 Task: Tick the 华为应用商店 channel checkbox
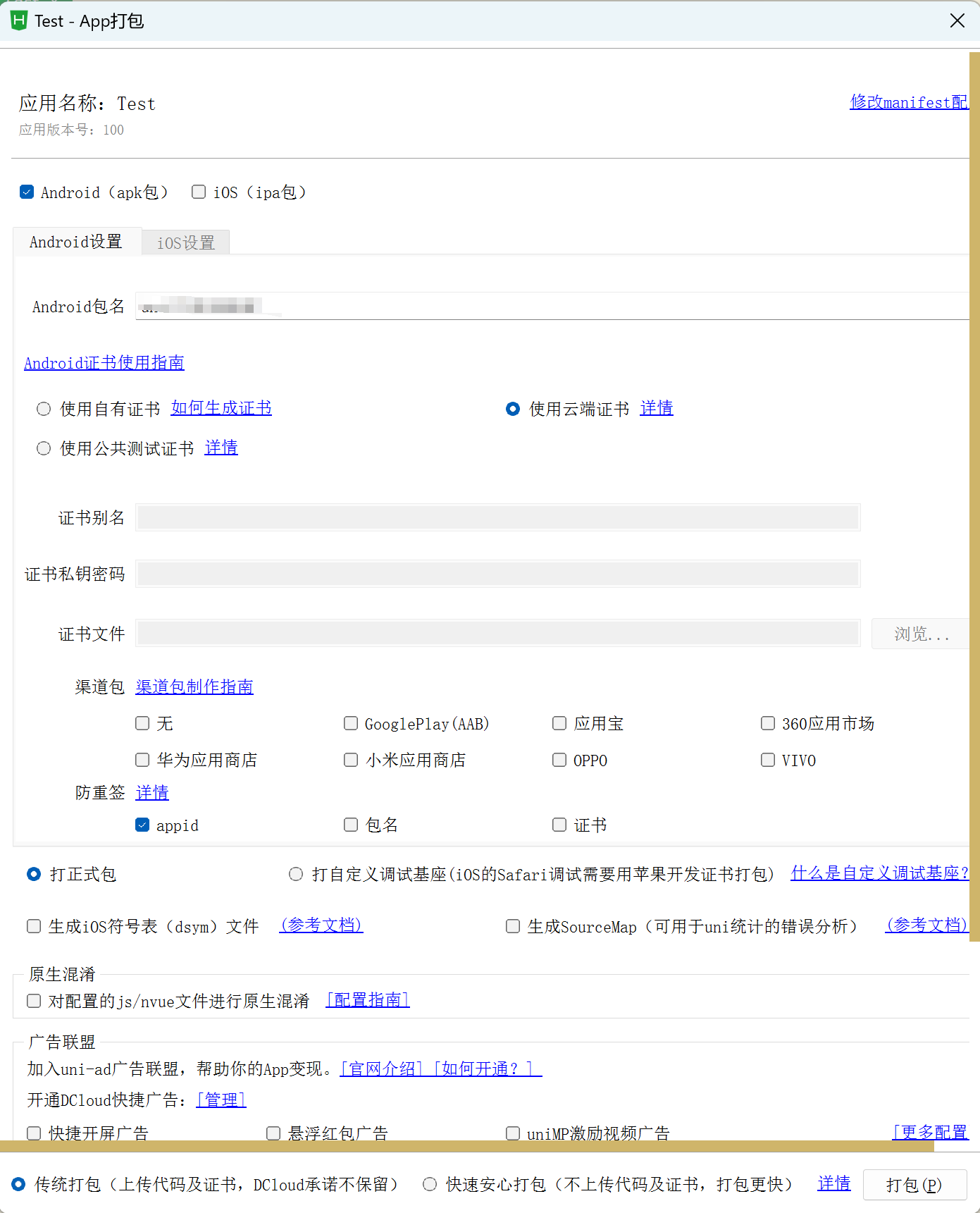point(142,761)
